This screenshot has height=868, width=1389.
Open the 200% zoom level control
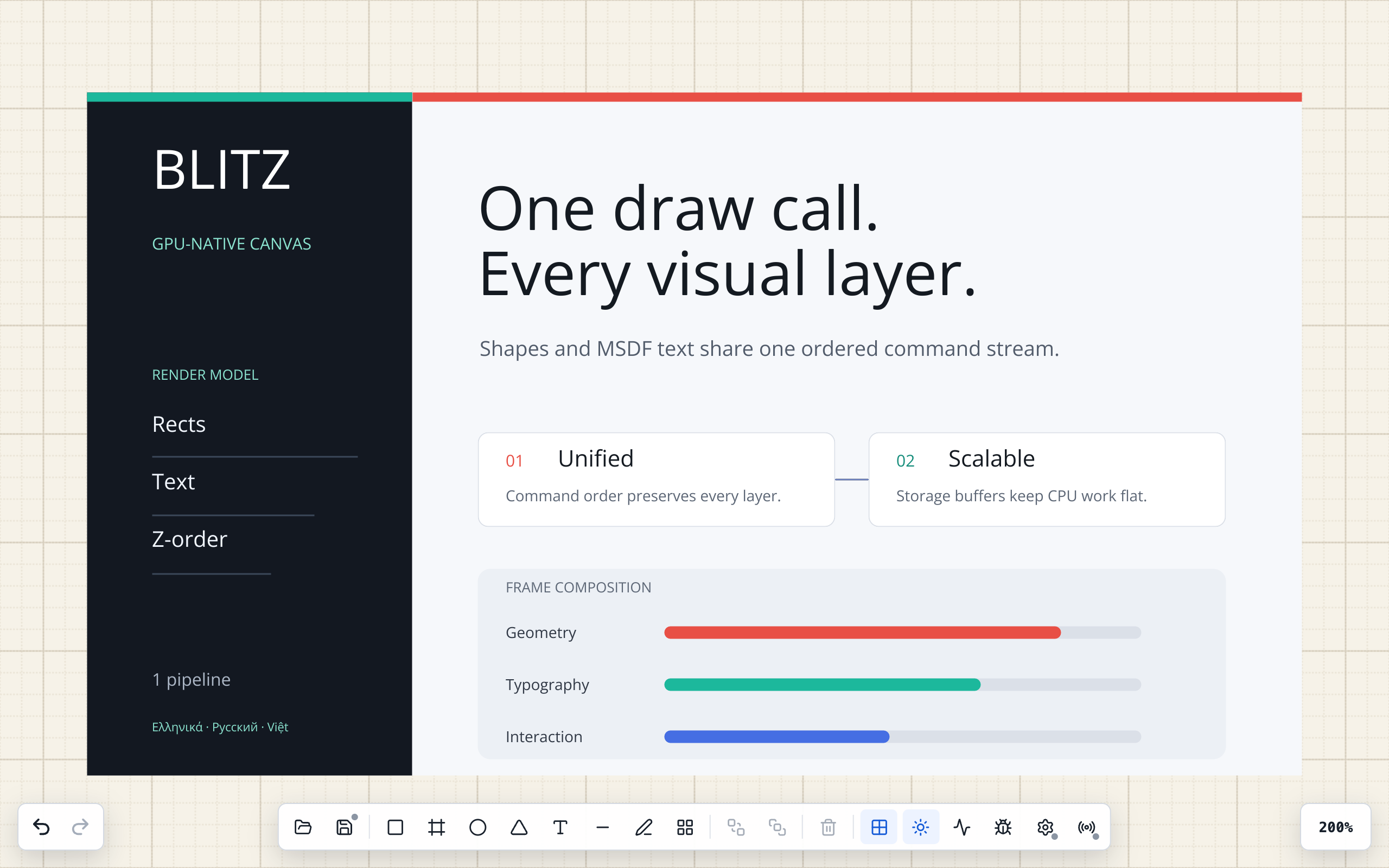coord(1336,827)
